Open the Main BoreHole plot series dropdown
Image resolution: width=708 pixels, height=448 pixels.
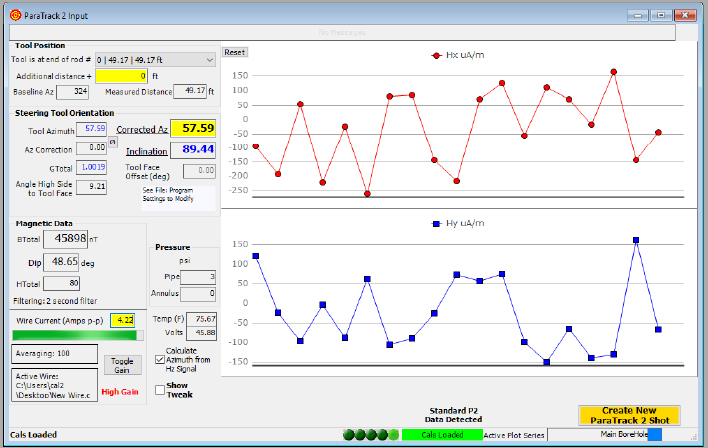click(638, 435)
